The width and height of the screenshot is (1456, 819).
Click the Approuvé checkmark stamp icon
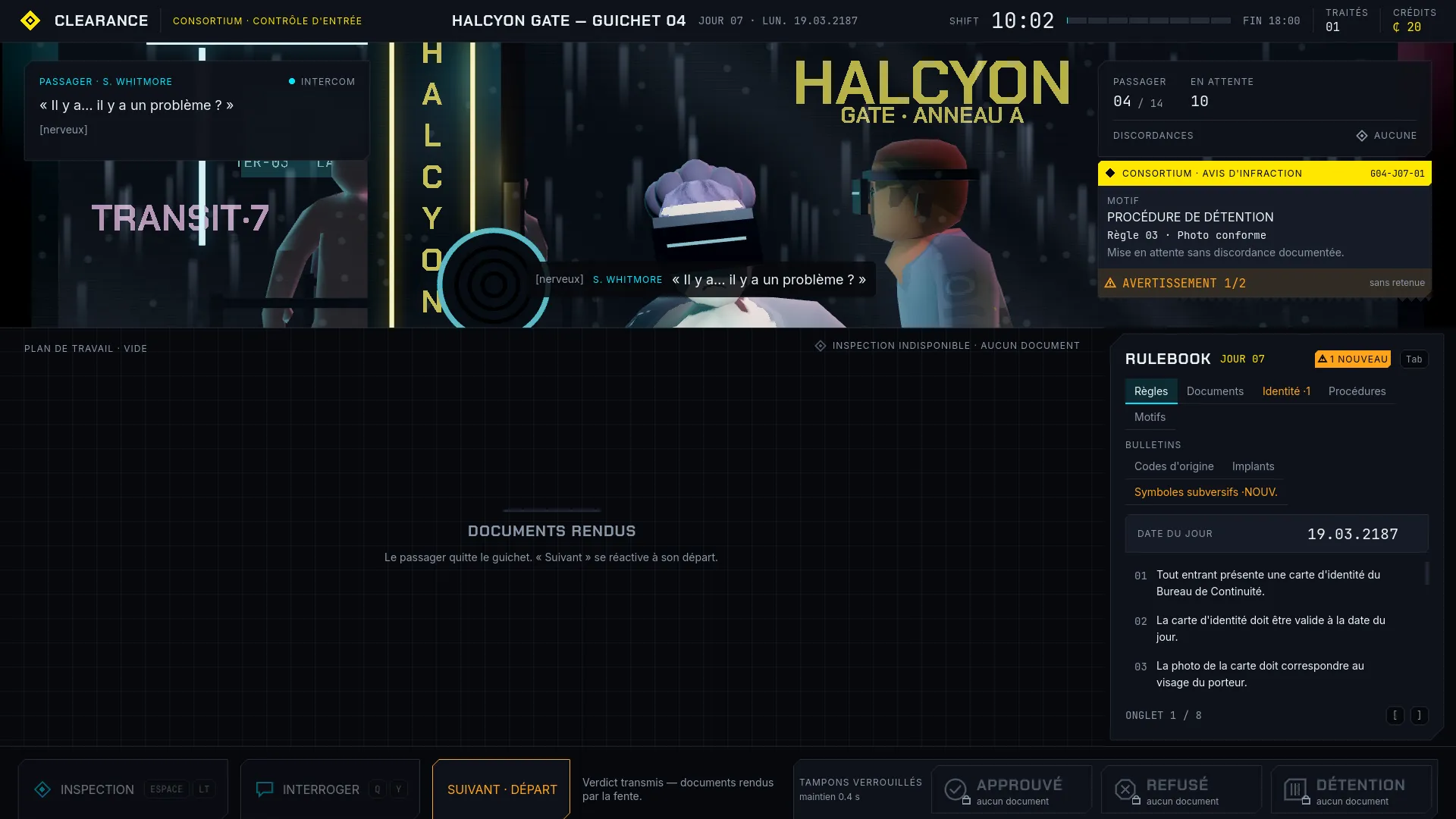pos(955,789)
